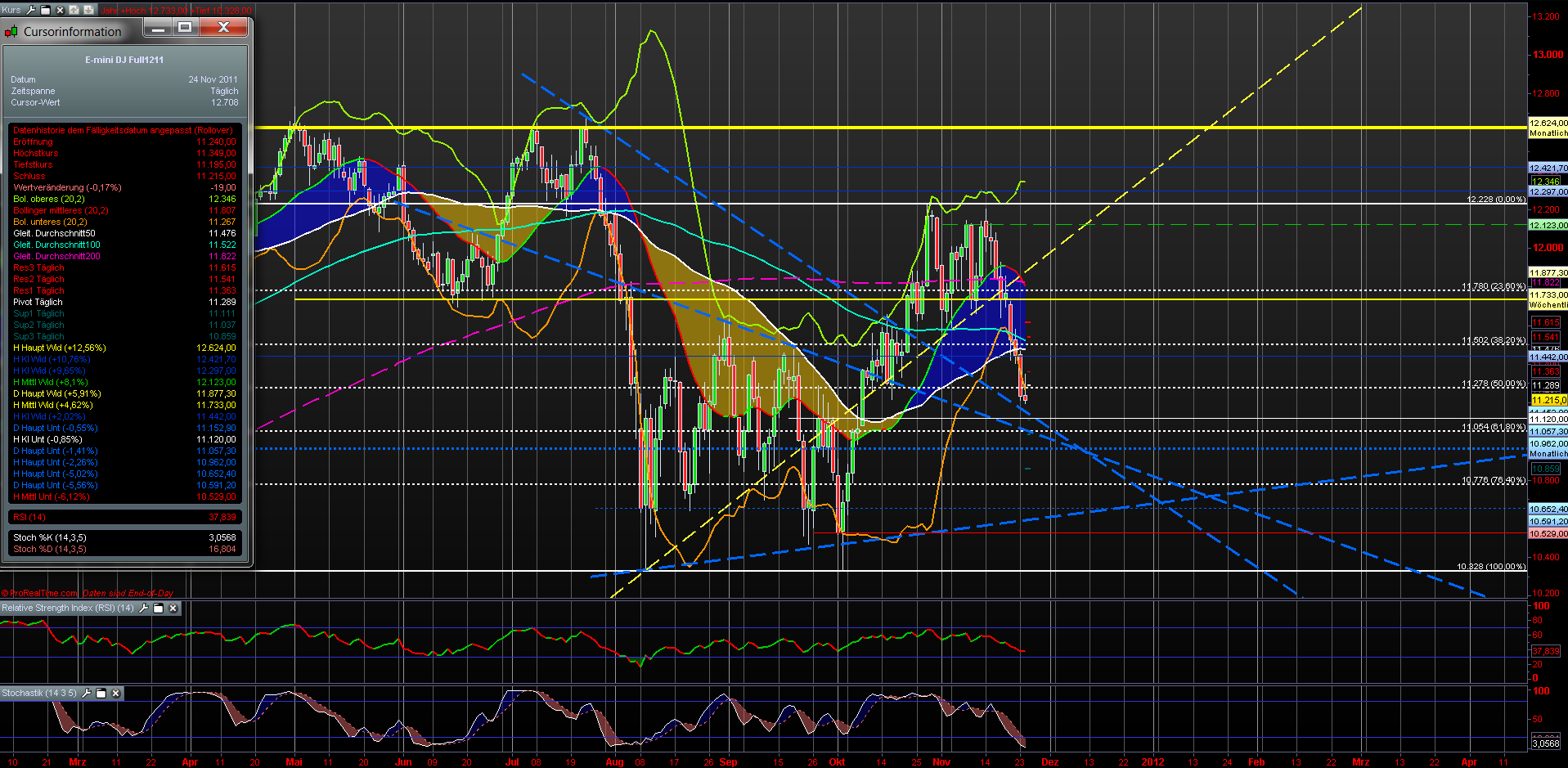Click the Nov label on the date axis
Screen dimensions: 1568x768
coord(941,761)
